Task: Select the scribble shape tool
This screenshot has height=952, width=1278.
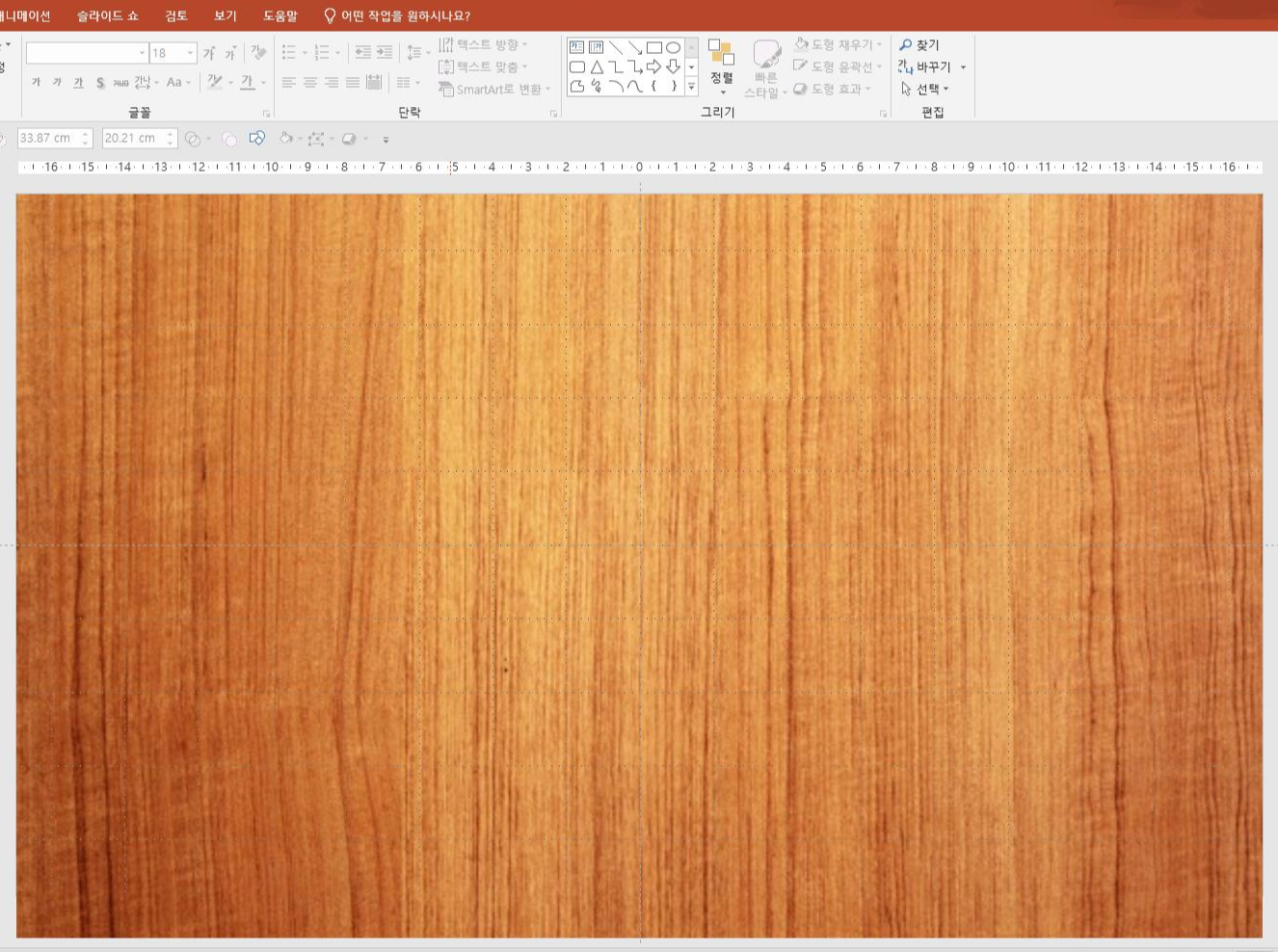Action: click(x=596, y=86)
